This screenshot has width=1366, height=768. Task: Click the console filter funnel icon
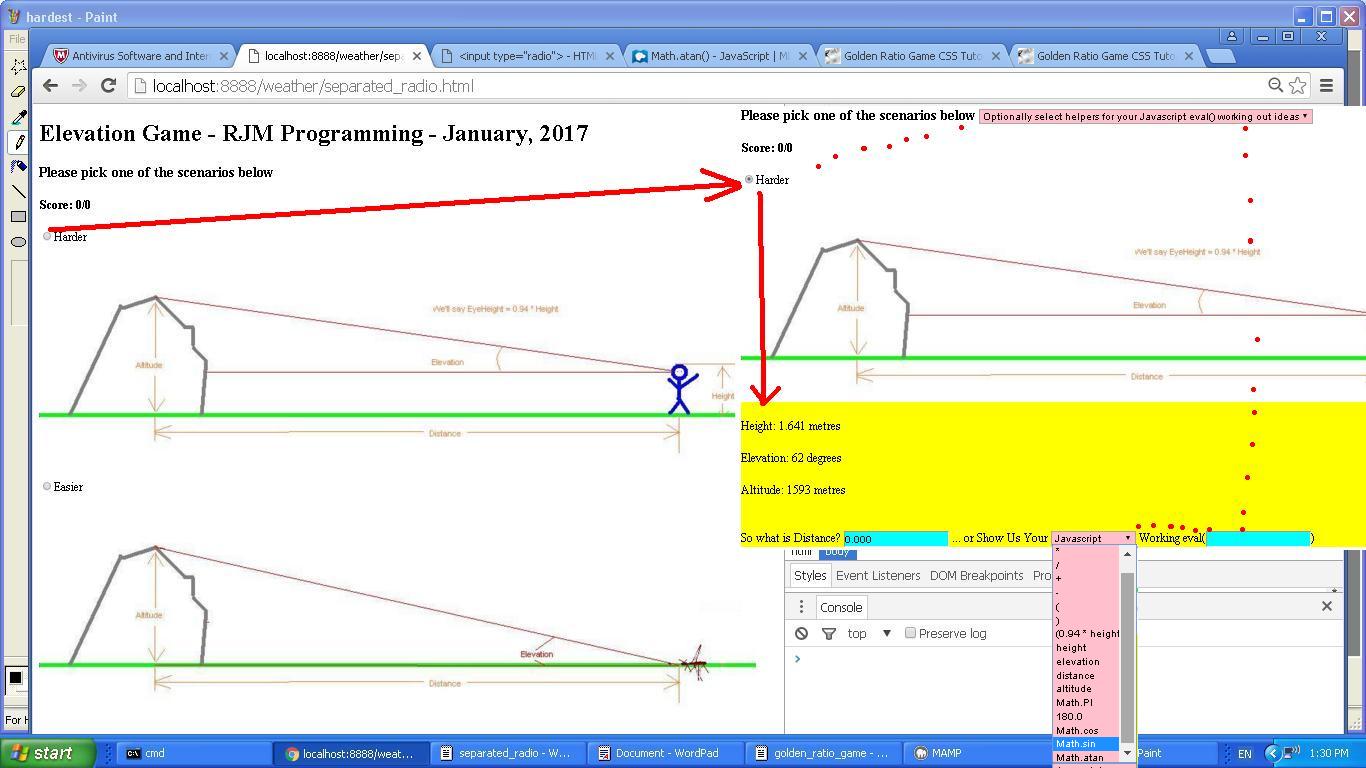829,633
